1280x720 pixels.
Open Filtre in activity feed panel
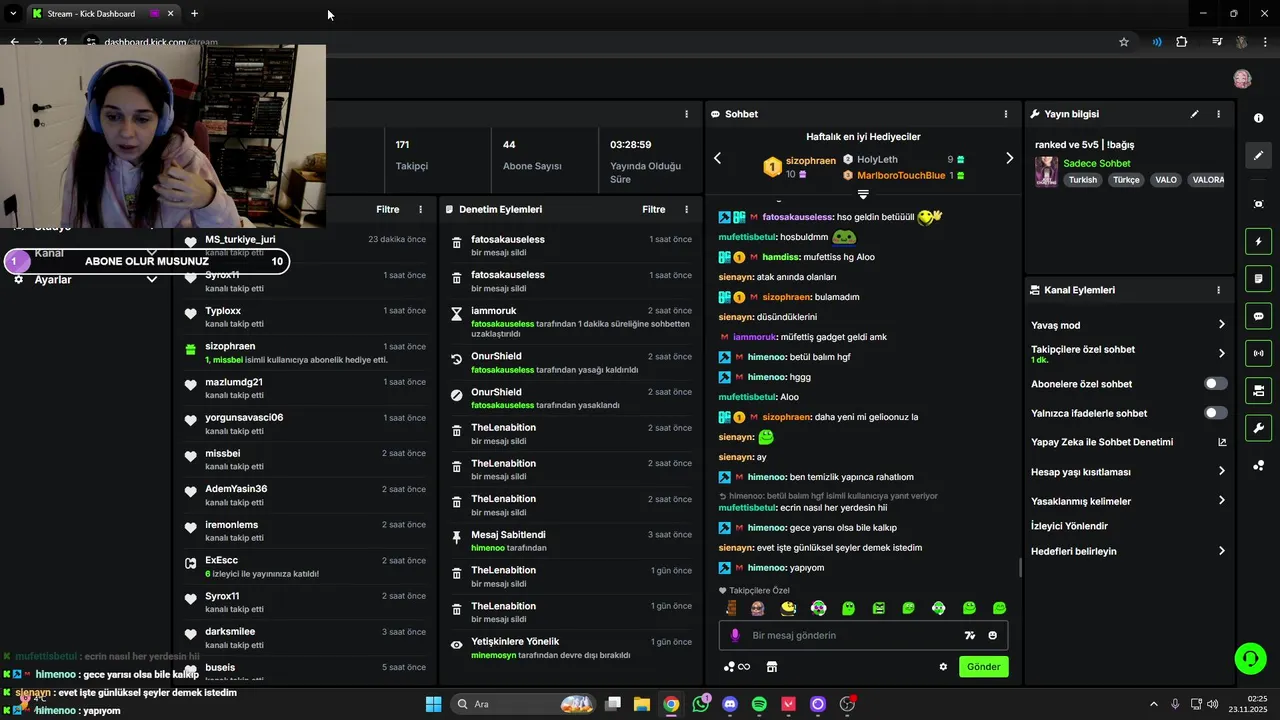pos(388,210)
